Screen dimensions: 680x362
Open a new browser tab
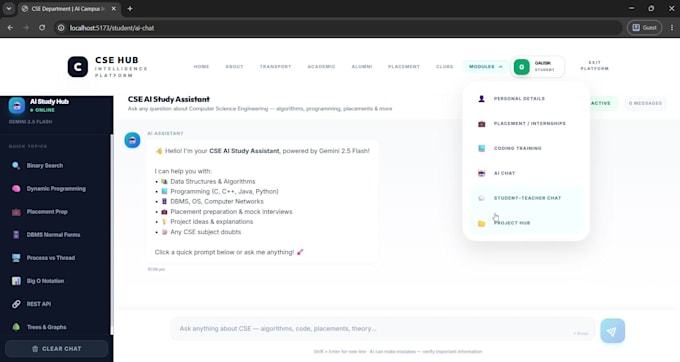pyautogui.click(x=130, y=9)
